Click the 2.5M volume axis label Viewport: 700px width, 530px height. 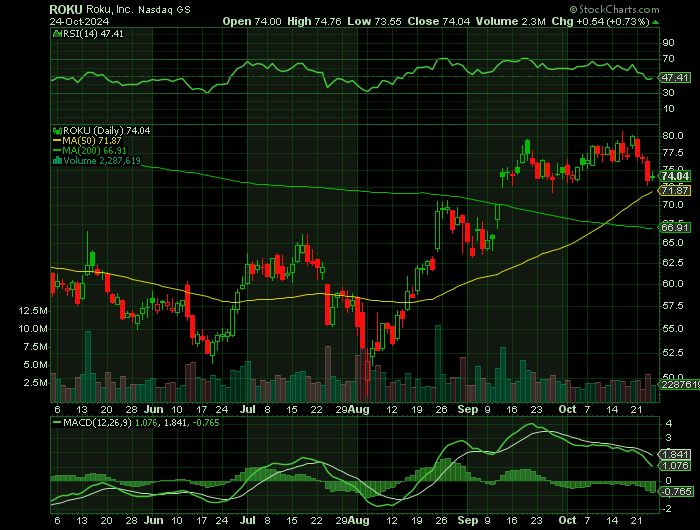[35, 383]
